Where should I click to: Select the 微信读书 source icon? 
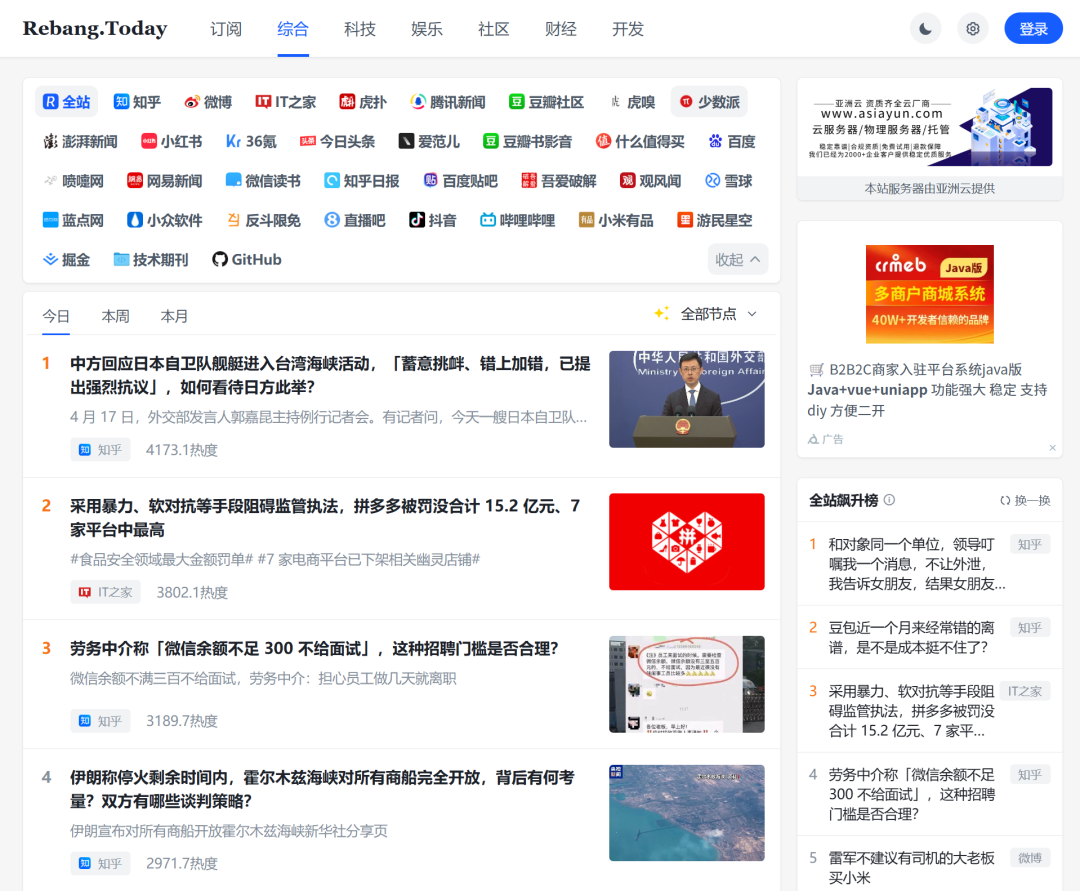pos(263,180)
